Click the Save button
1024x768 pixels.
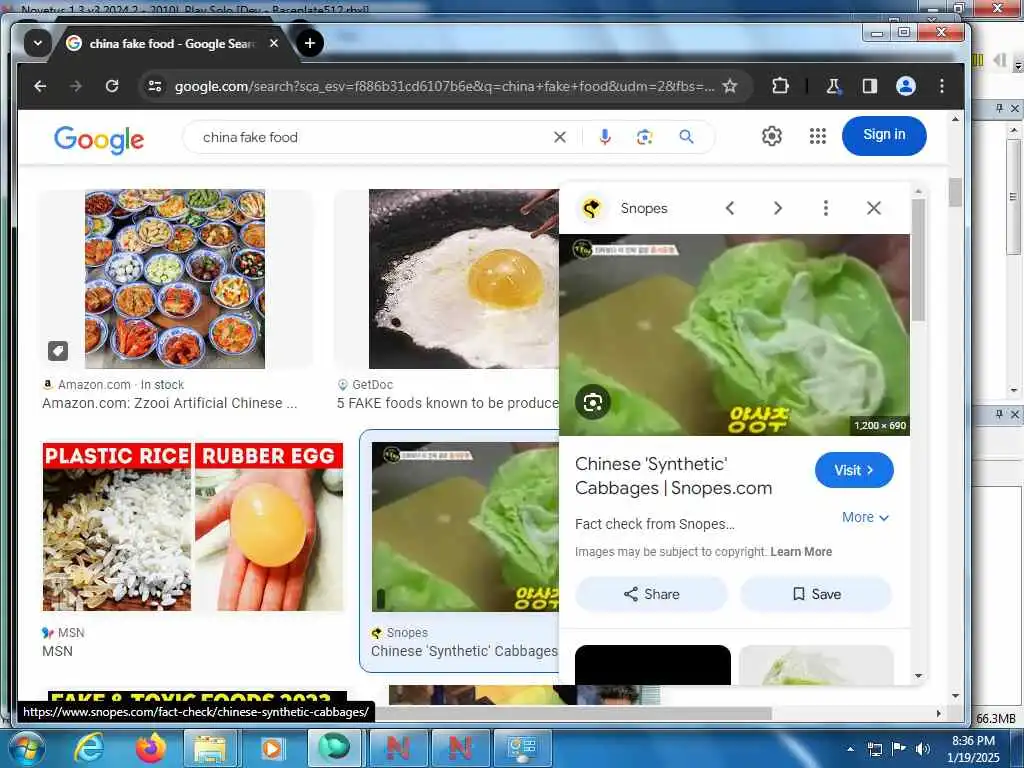pos(816,594)
